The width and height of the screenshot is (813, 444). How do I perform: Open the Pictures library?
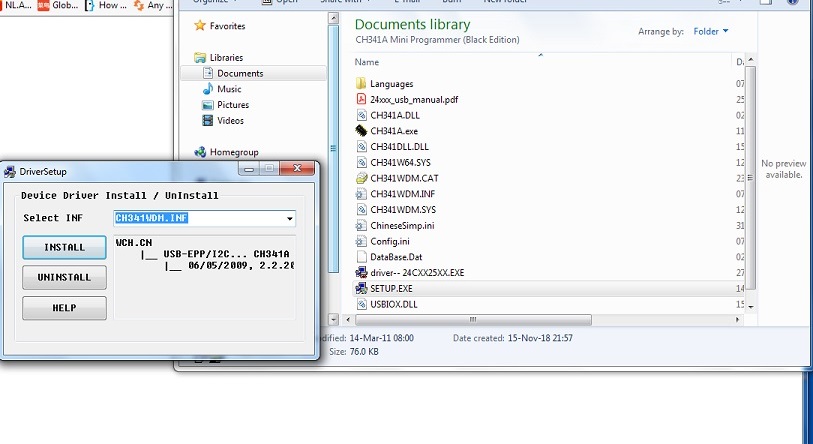pos(233,105)
